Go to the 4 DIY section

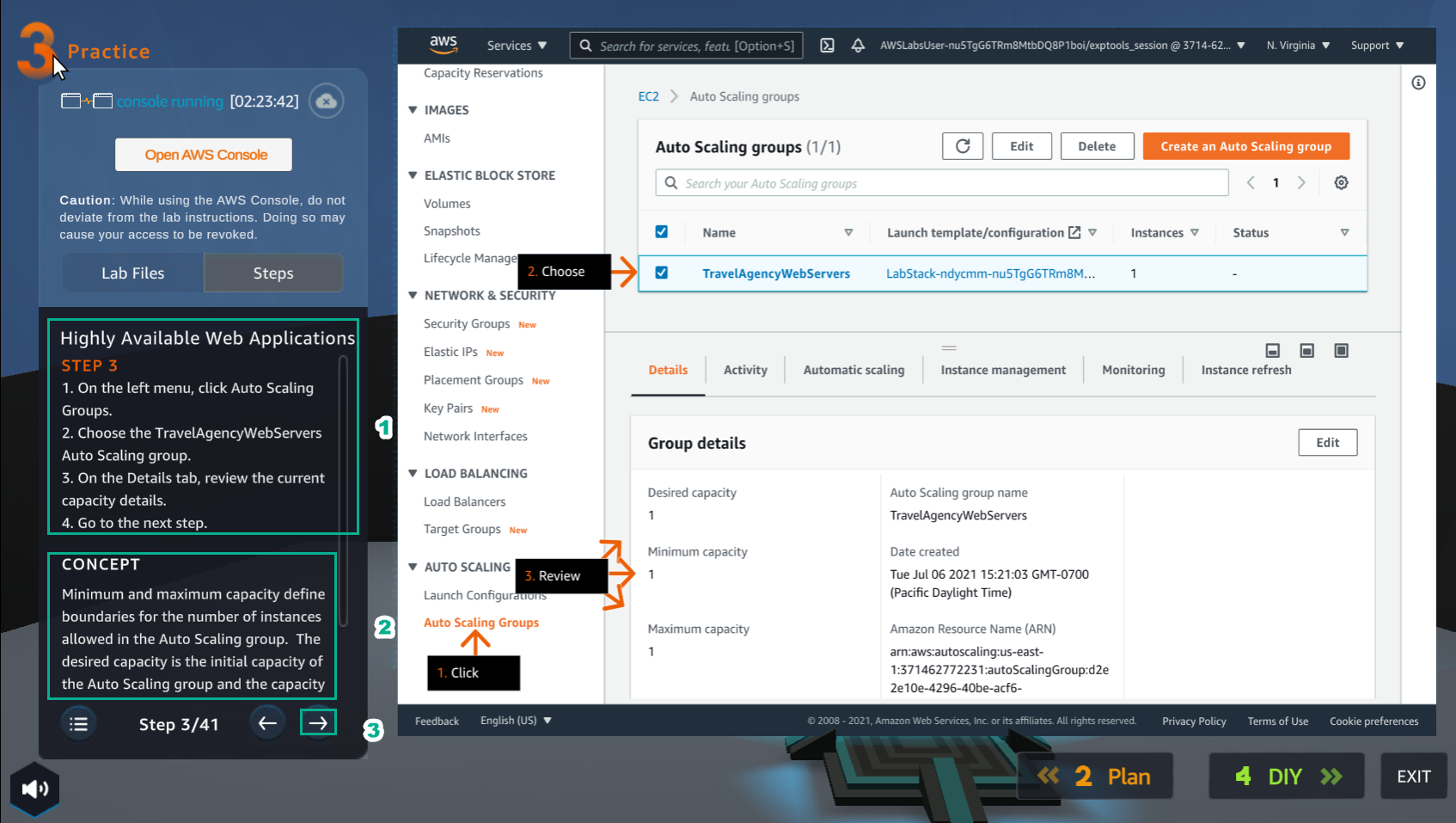click(1287, 777)
